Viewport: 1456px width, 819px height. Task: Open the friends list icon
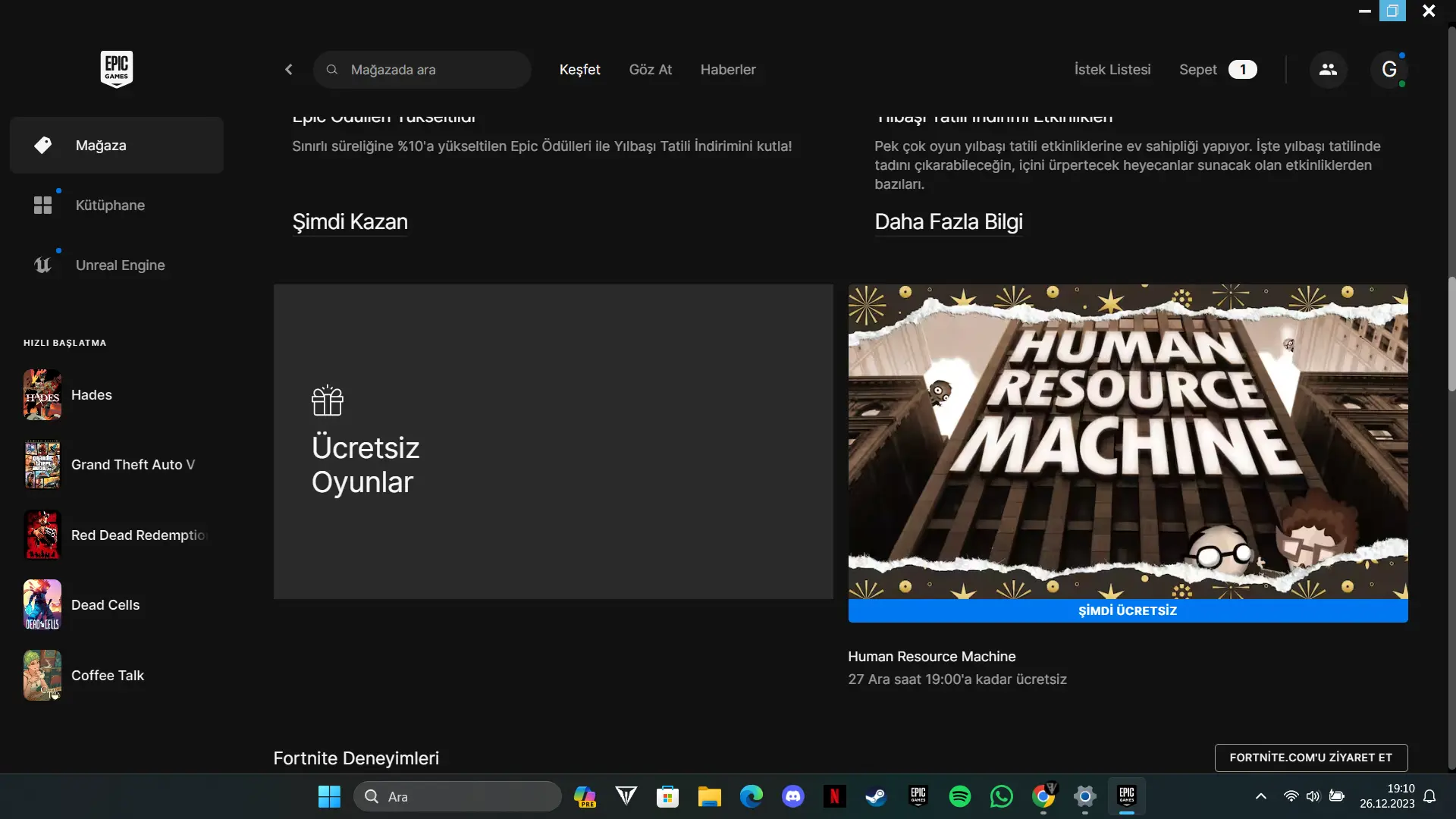pyautogui.click(x=1328, y=70)
